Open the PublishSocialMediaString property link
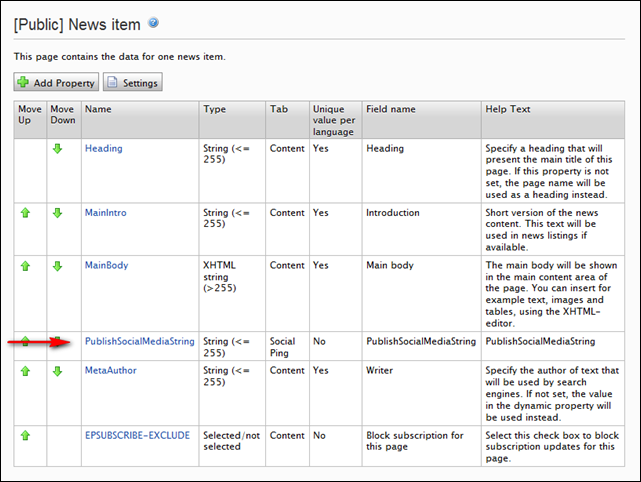 click(x=137, y=341)
